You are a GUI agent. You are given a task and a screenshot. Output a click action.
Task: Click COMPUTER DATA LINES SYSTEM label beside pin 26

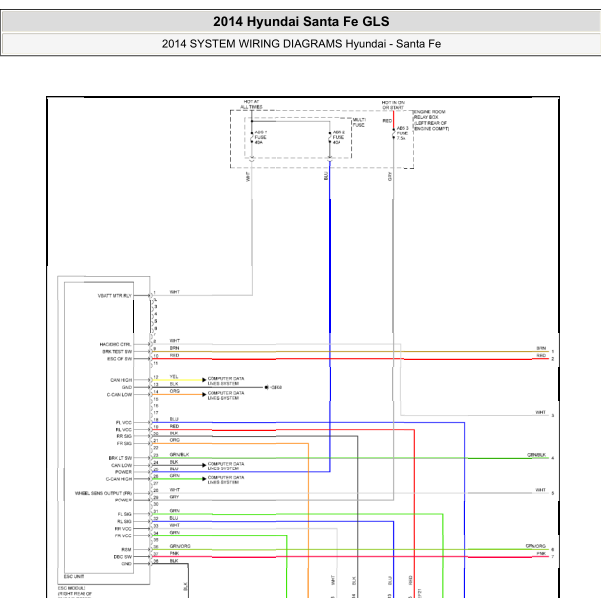point(226,480)
